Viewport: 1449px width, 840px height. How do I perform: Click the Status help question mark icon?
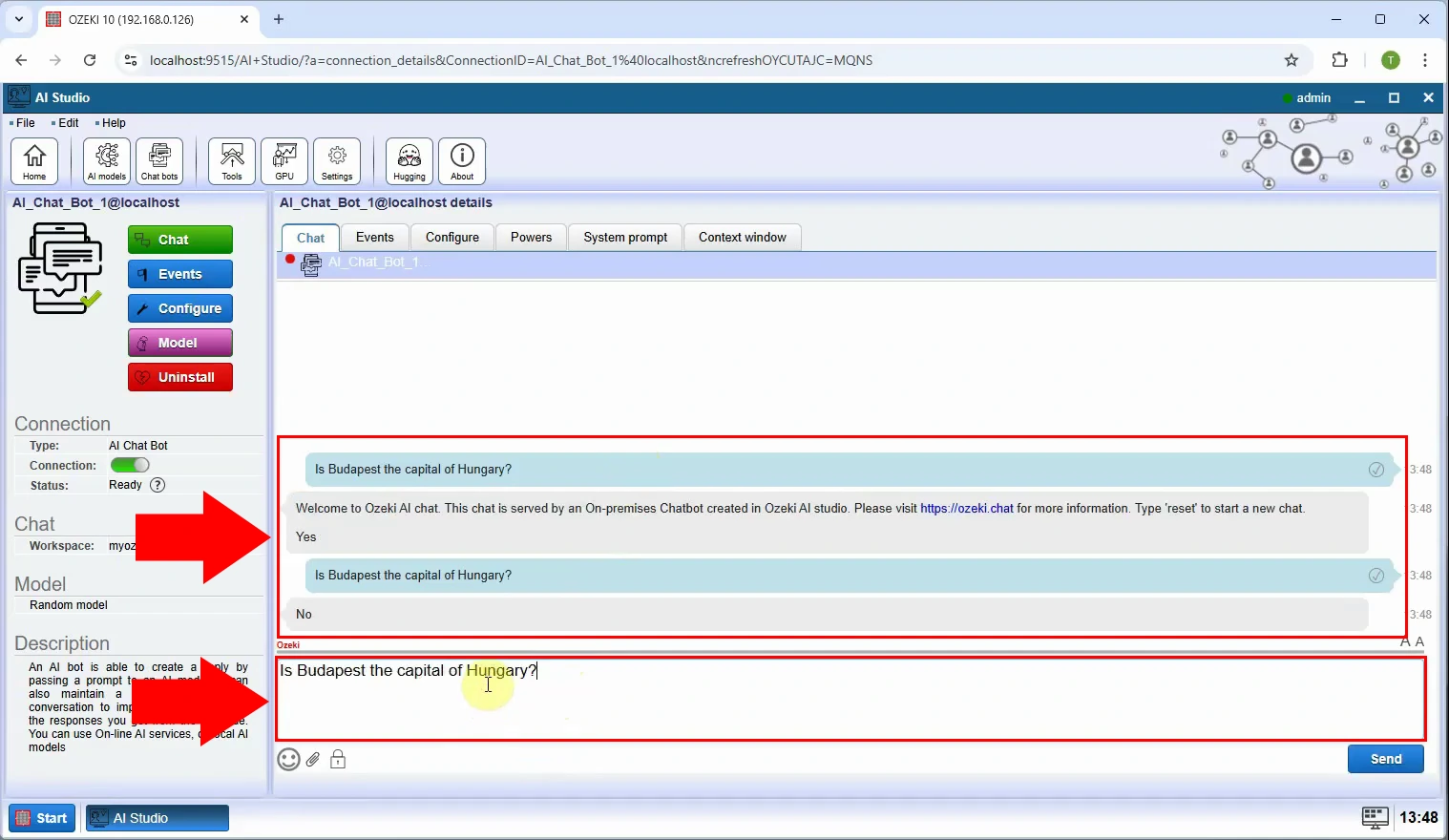(157, 485)
